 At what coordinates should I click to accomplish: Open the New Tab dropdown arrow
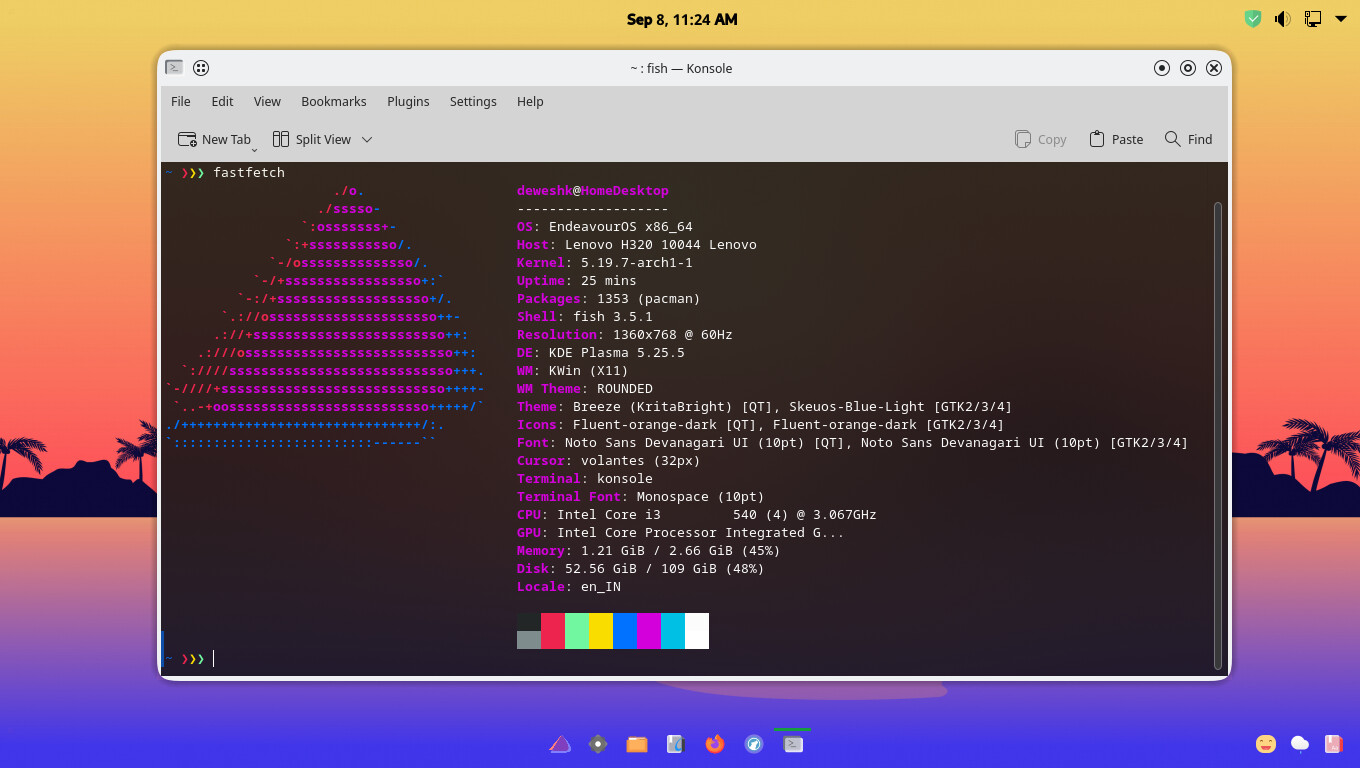tap(254, 149)
